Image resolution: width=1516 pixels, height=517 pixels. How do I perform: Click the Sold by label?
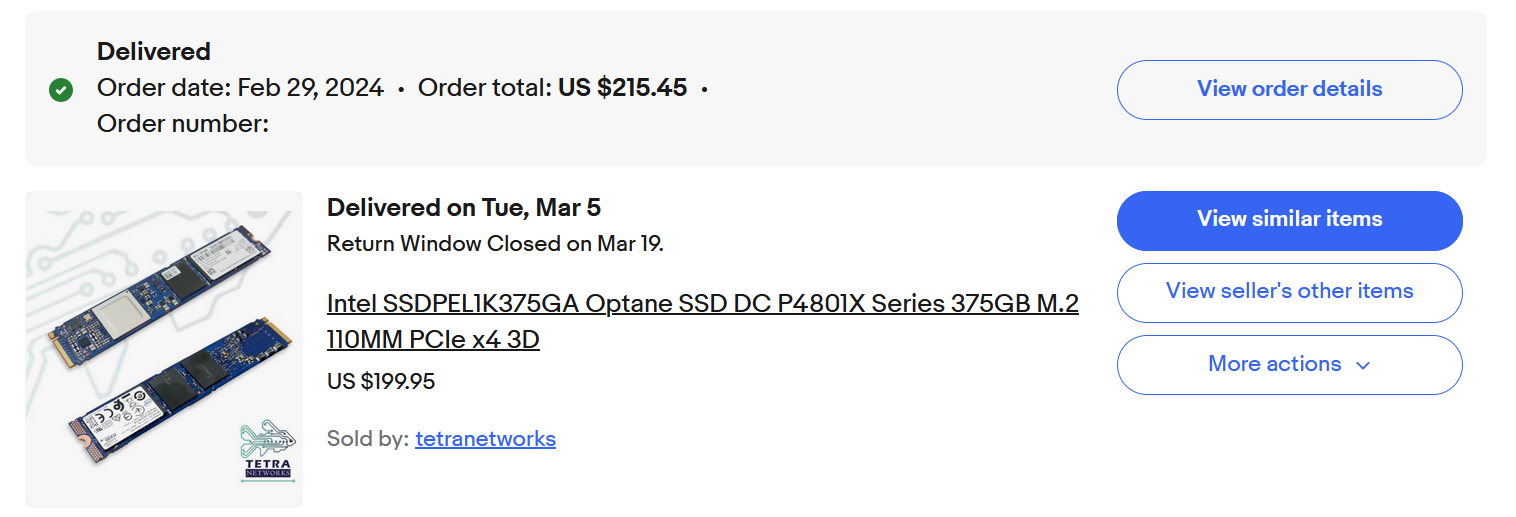pos(367,439)
